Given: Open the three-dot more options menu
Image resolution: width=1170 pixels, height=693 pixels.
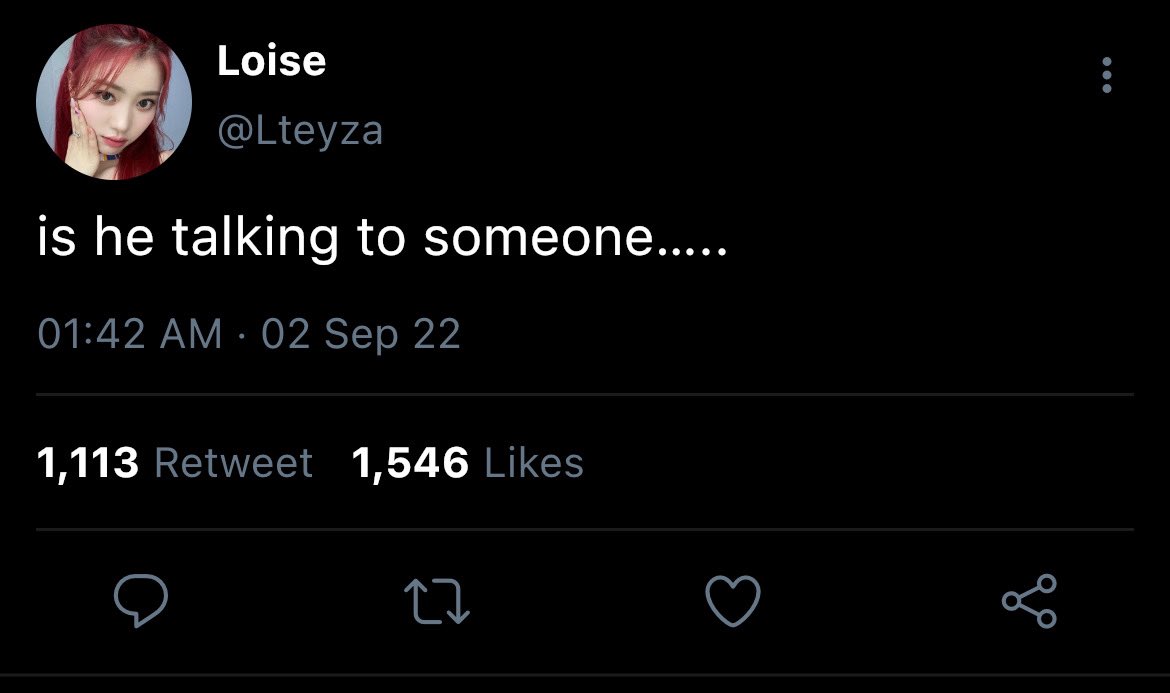Looking at the screenshot, I should pyautogui.click(x=1107, y=75).
